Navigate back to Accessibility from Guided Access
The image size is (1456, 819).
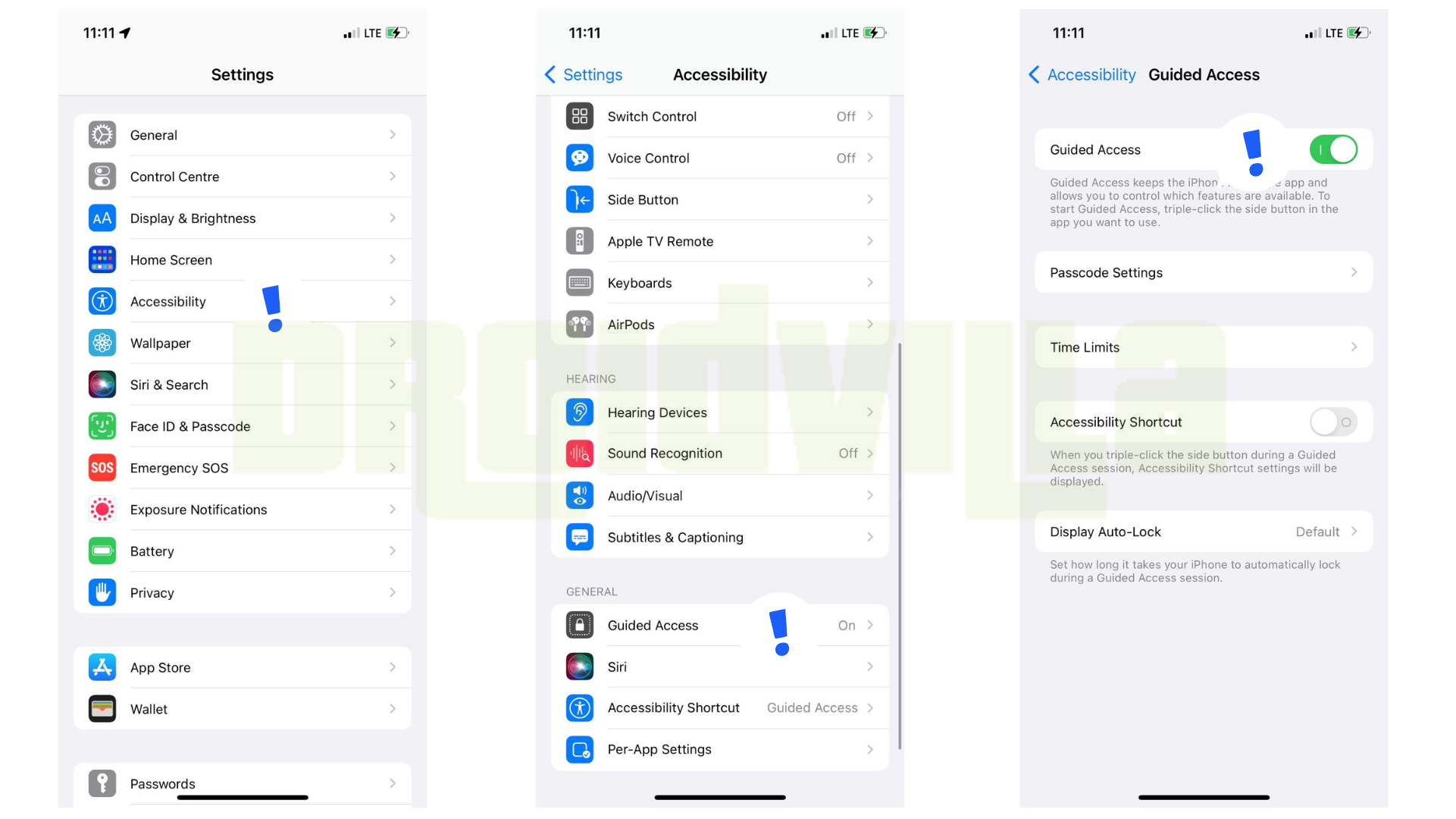(x=1087, y=74)
